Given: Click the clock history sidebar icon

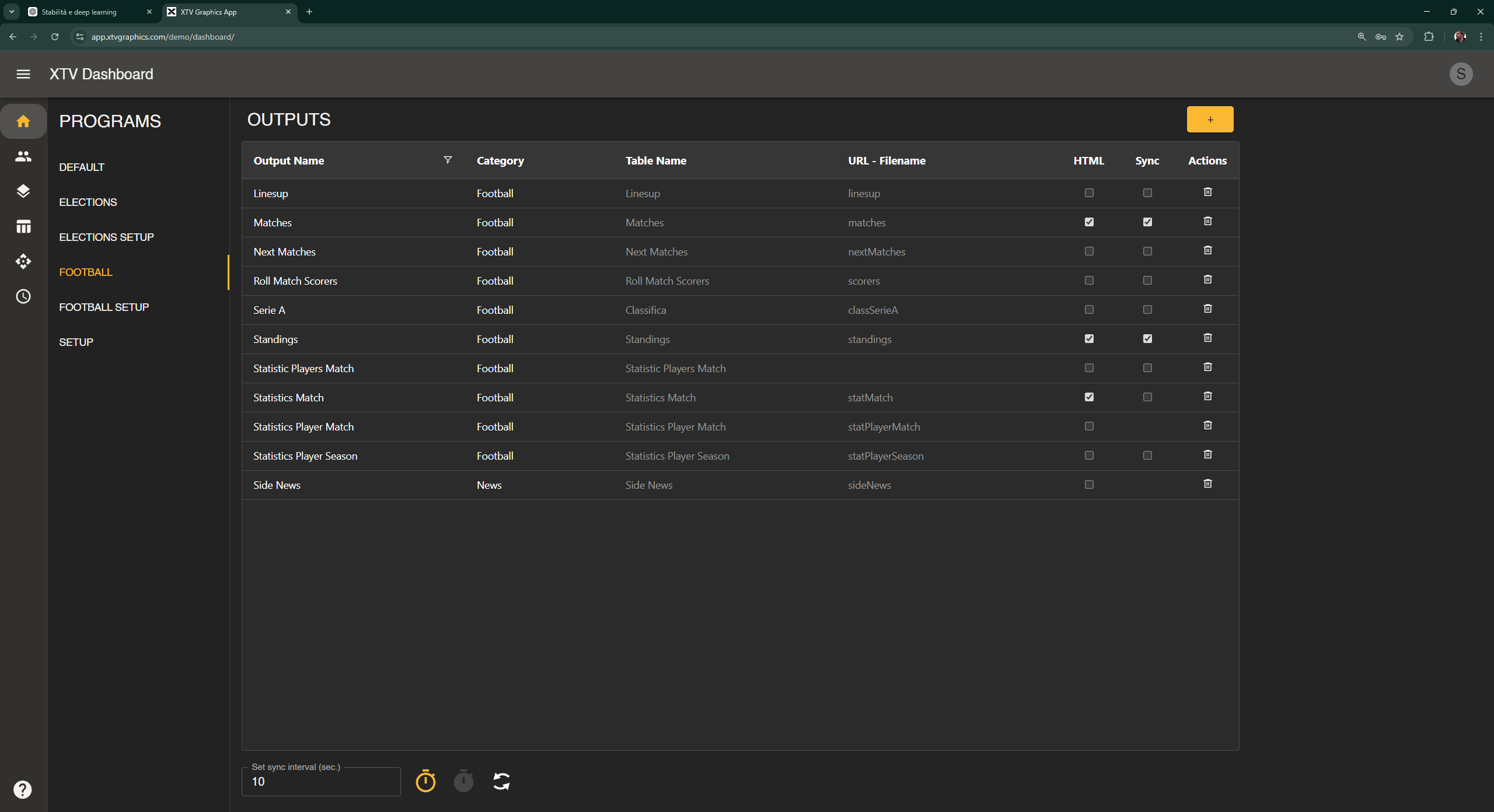Looking at the screenshot, I should tap(23, 296).
